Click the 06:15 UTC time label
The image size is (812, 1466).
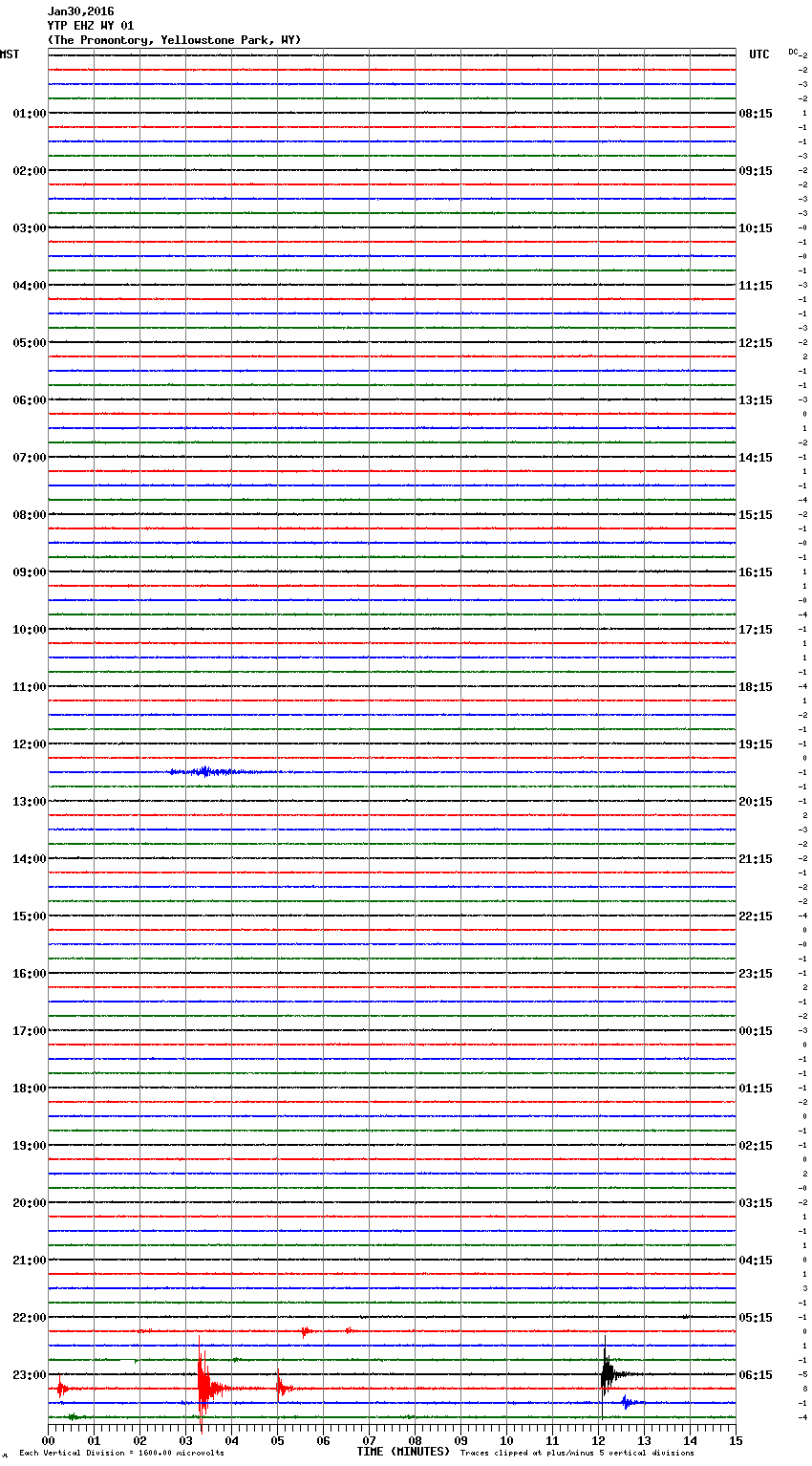click(x=756, y=1375)
